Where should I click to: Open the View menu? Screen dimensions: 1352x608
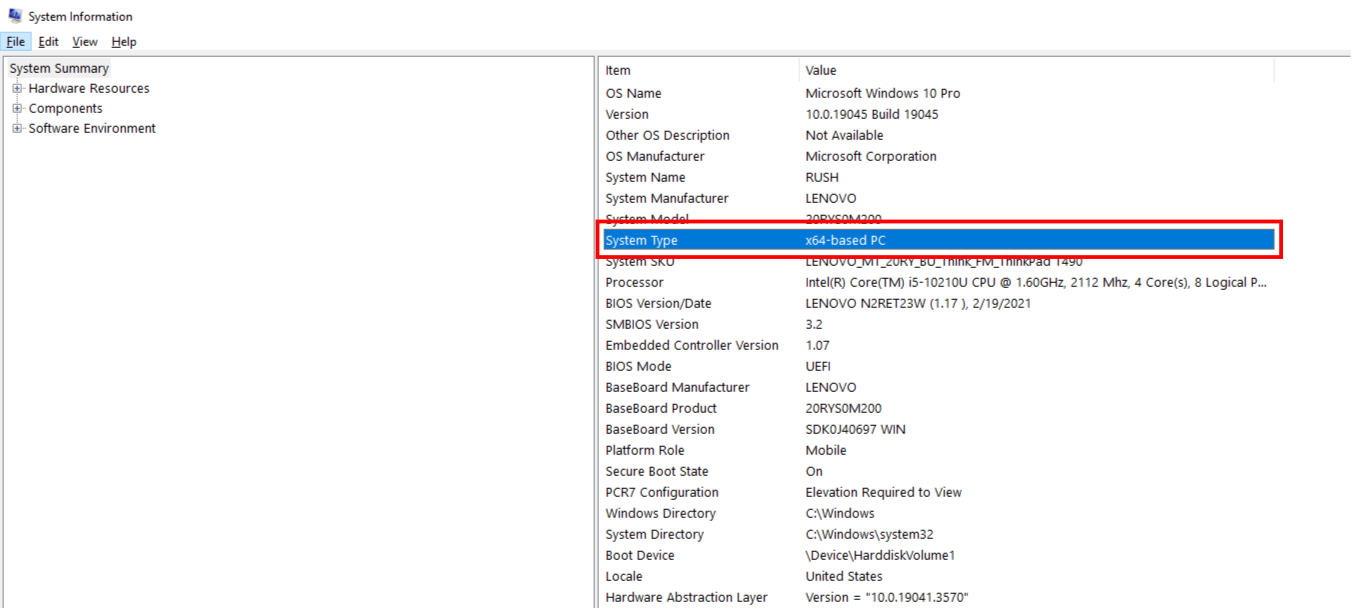tap(85, 42)
